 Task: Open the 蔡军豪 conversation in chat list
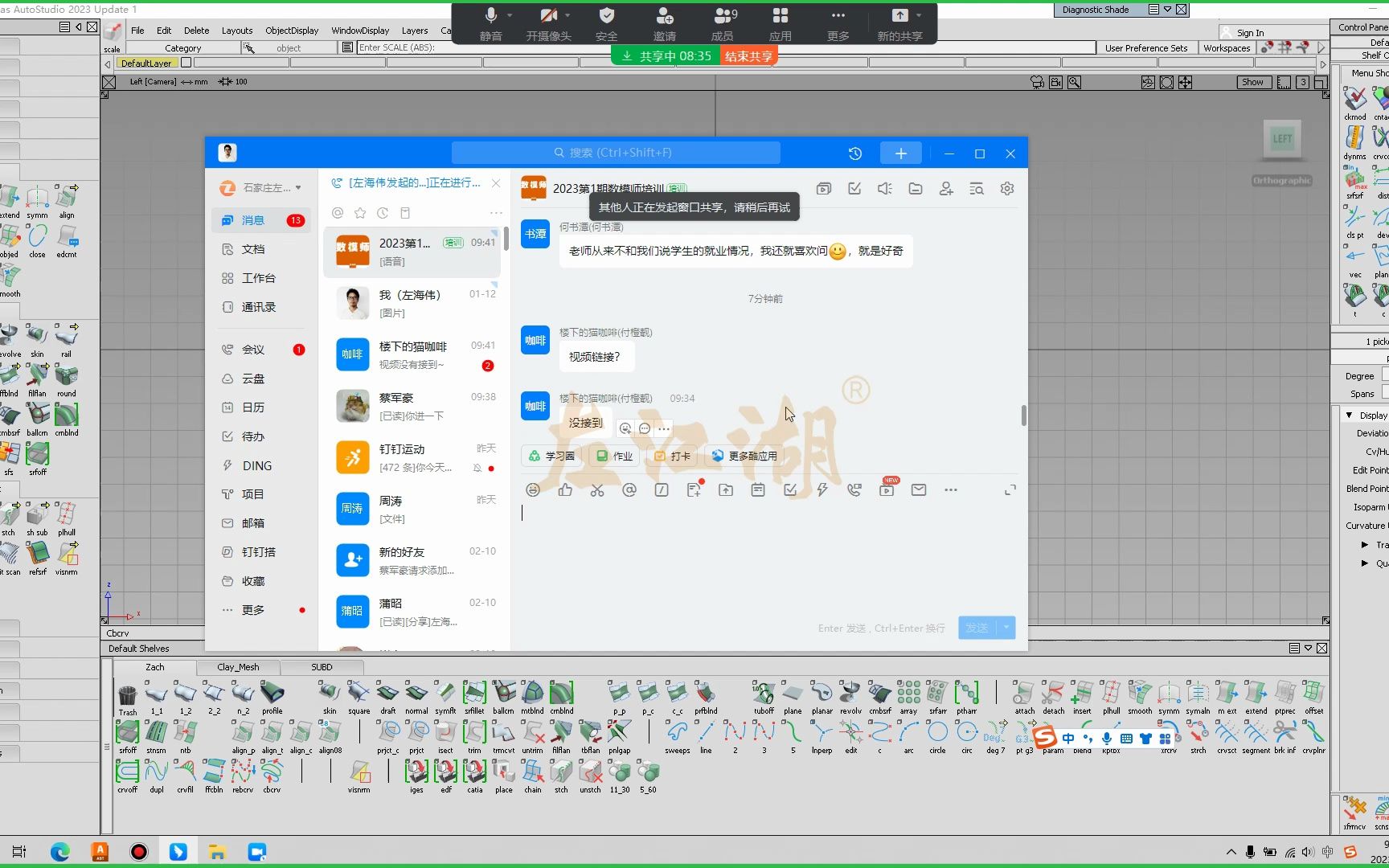(x=413, y=406)
